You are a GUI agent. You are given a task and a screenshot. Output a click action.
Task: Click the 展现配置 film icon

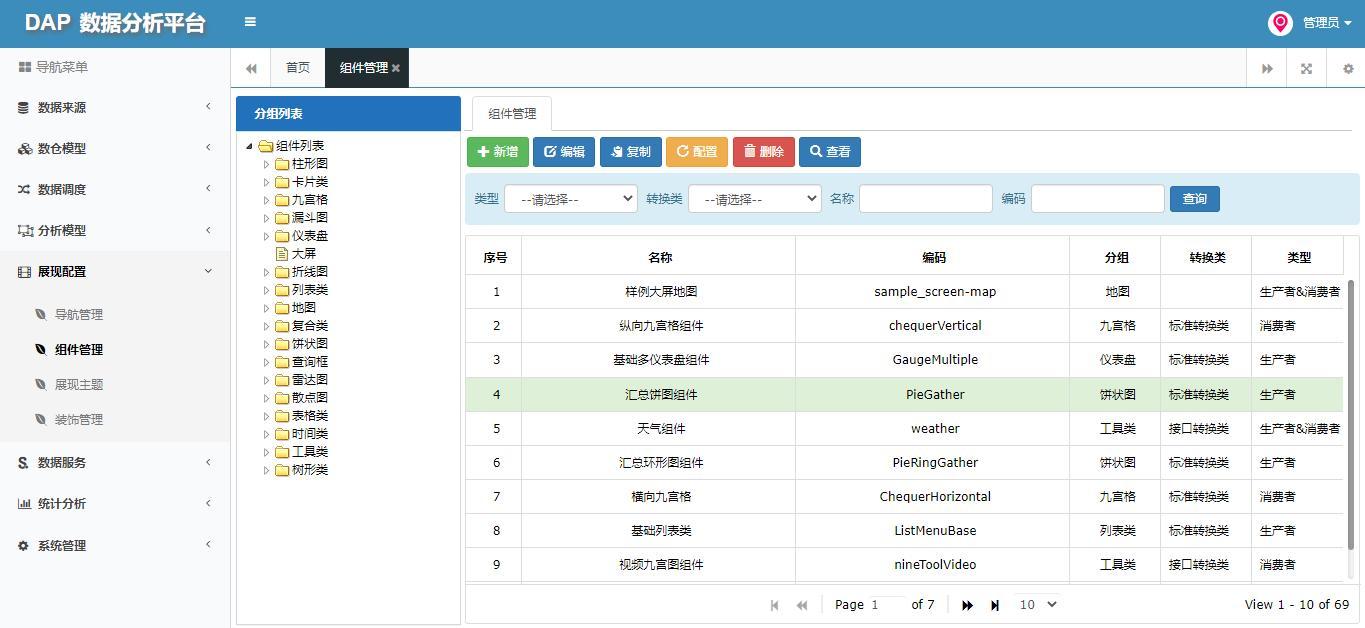pyautogui.click(x=24, y=271)
